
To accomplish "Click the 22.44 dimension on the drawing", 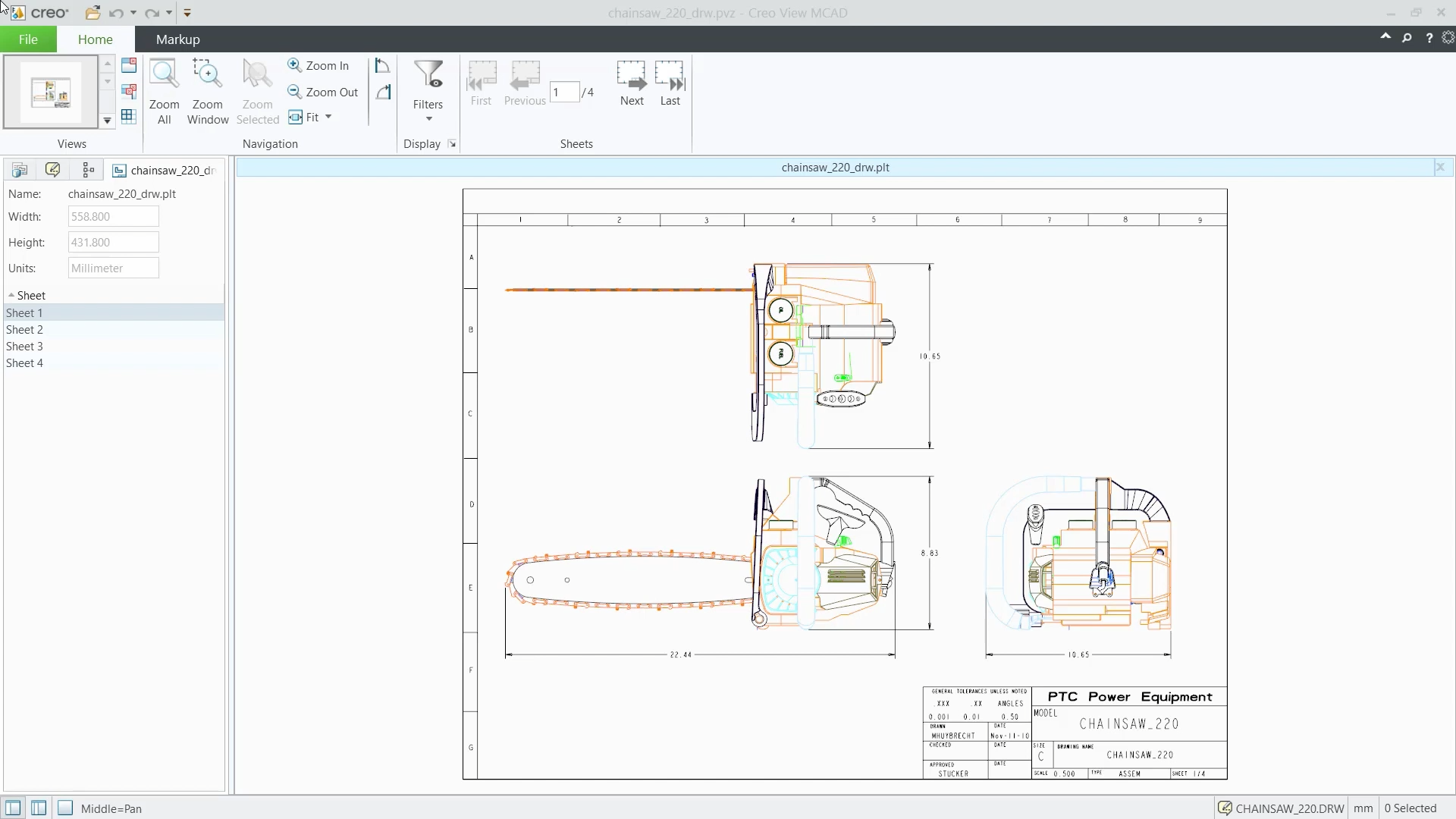I will (681, 654).
